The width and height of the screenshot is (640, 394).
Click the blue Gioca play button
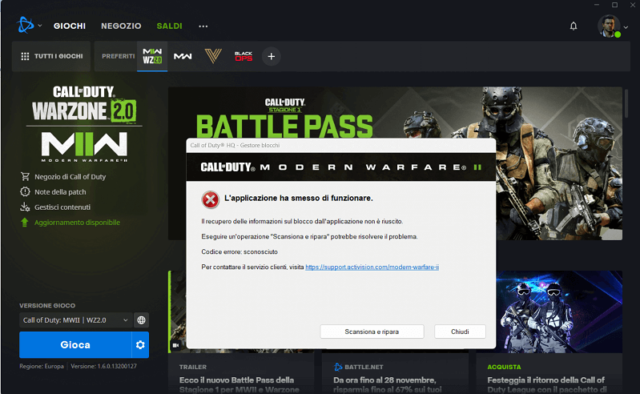pyautogui.click(x=75, y=345)
